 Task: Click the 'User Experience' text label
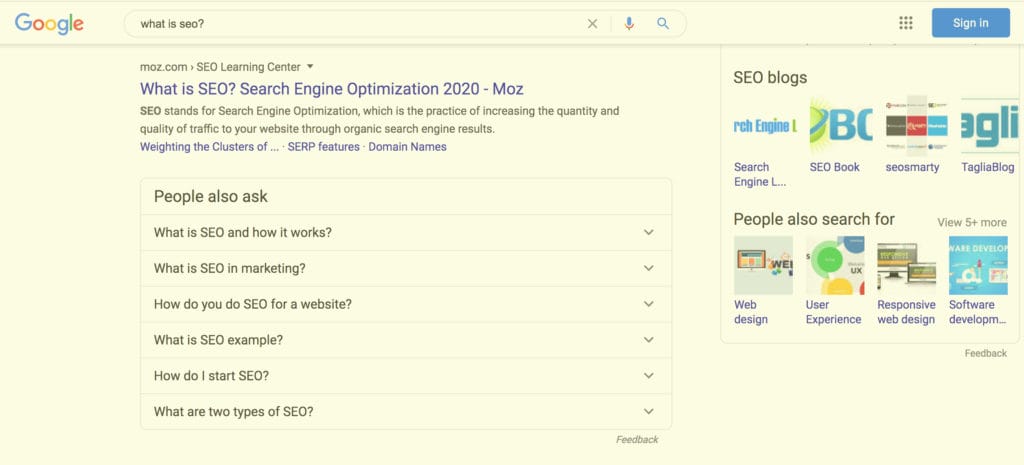833,312
